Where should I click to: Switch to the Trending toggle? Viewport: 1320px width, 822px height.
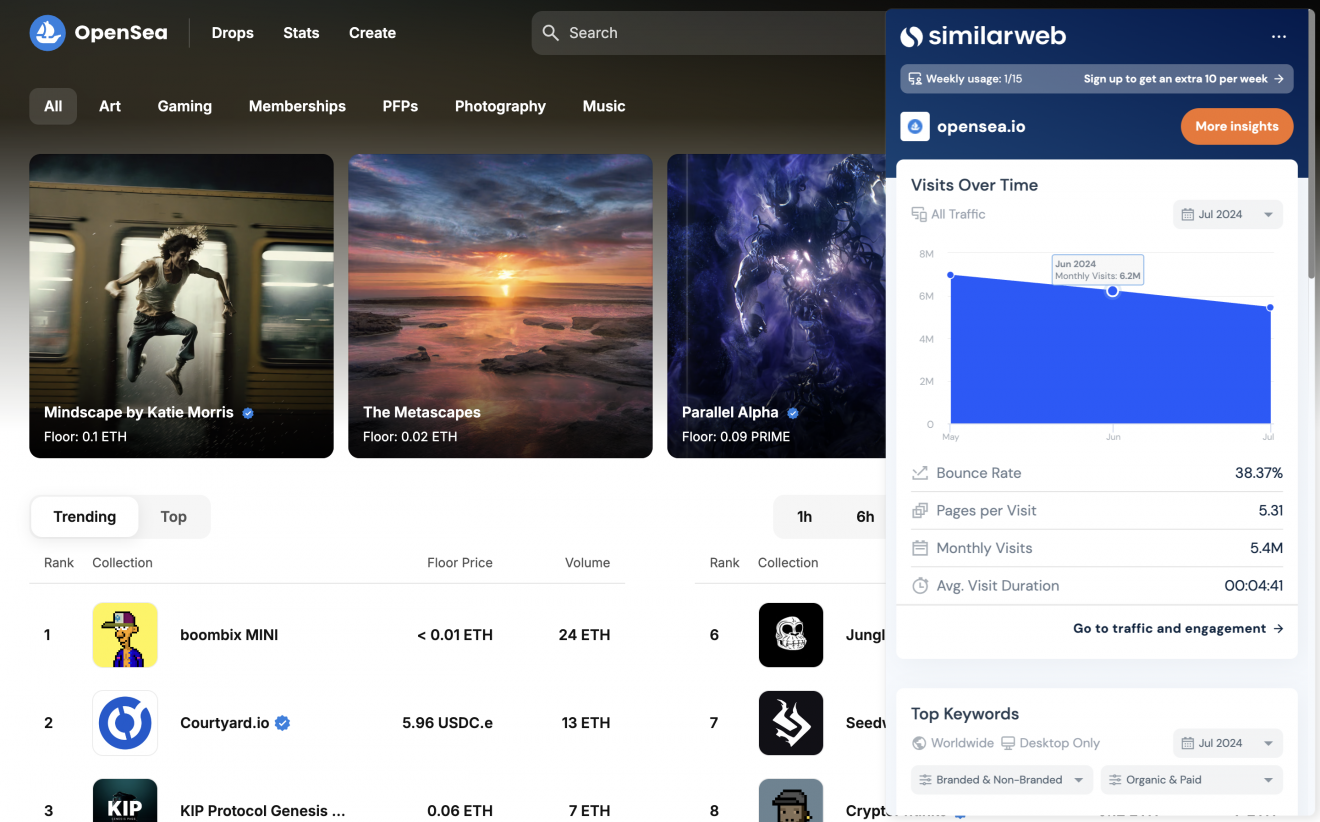(84, 517)
